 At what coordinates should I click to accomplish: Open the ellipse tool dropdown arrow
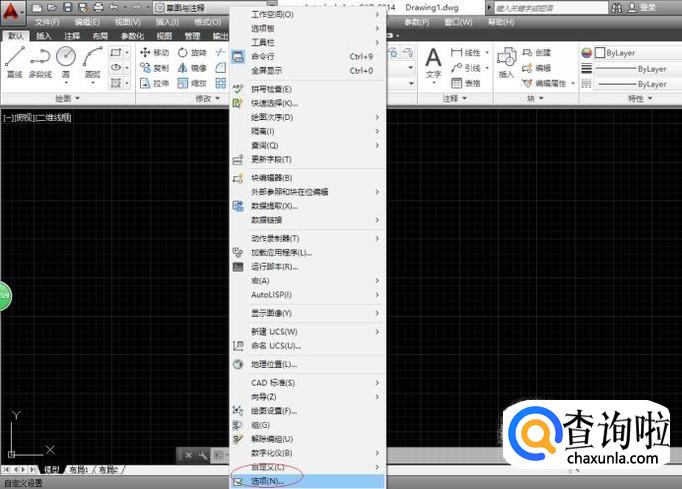tap(127, 68)
